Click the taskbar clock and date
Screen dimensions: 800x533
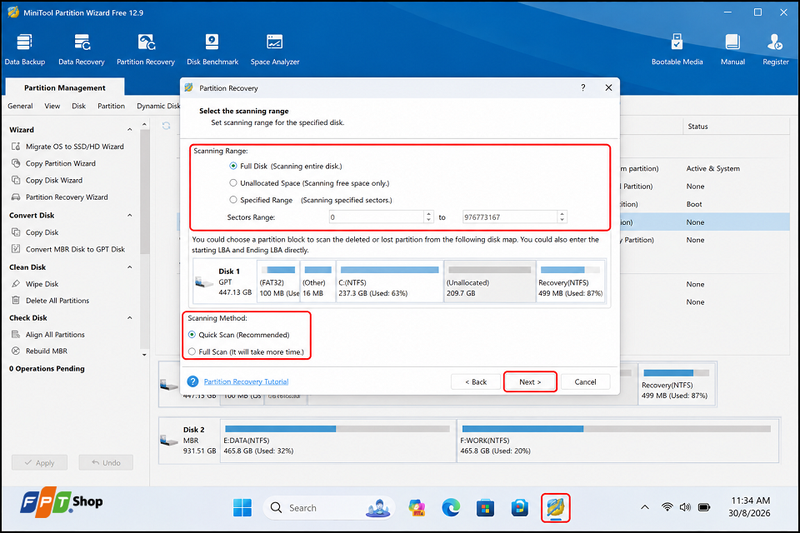[x=750, y=506]
